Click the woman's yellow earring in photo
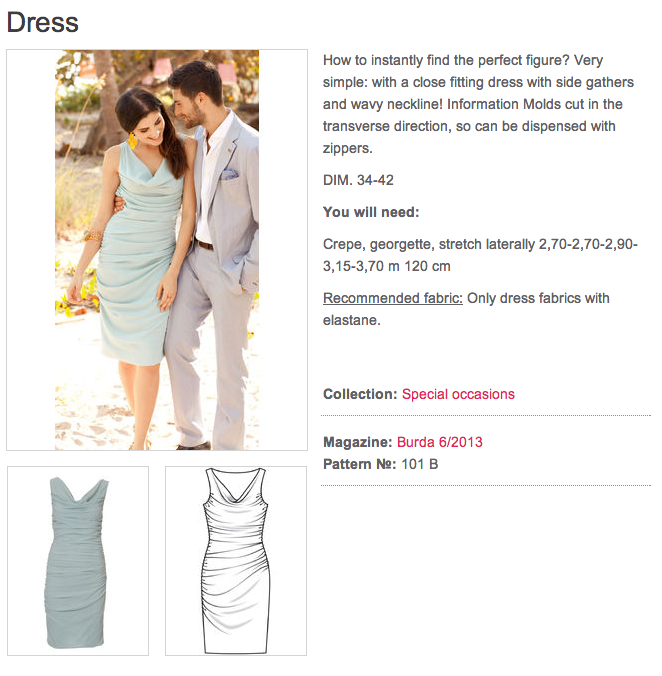 132,141
